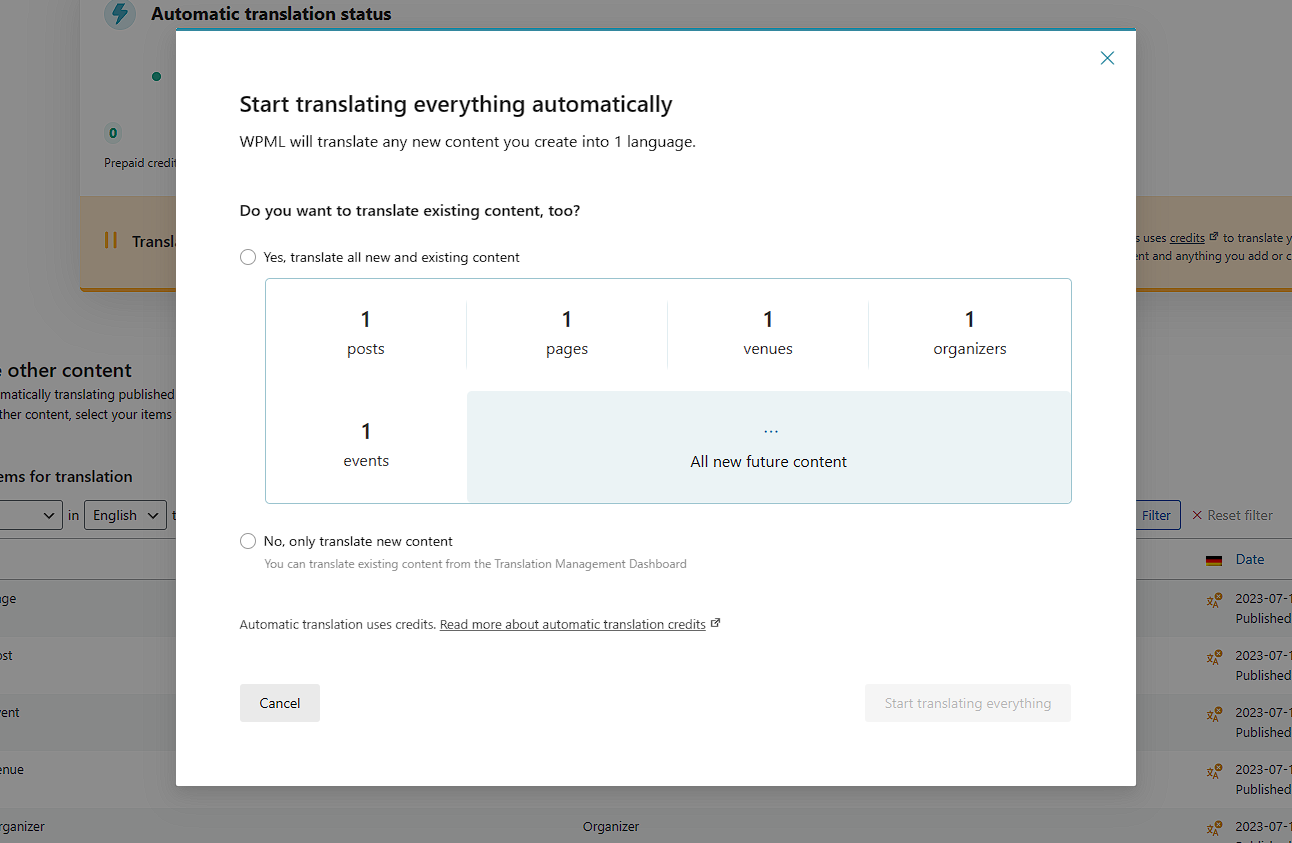Open the 'credits' link in background notice
This screenshot has height=843, width=1292.
(x=1187, y=238)
